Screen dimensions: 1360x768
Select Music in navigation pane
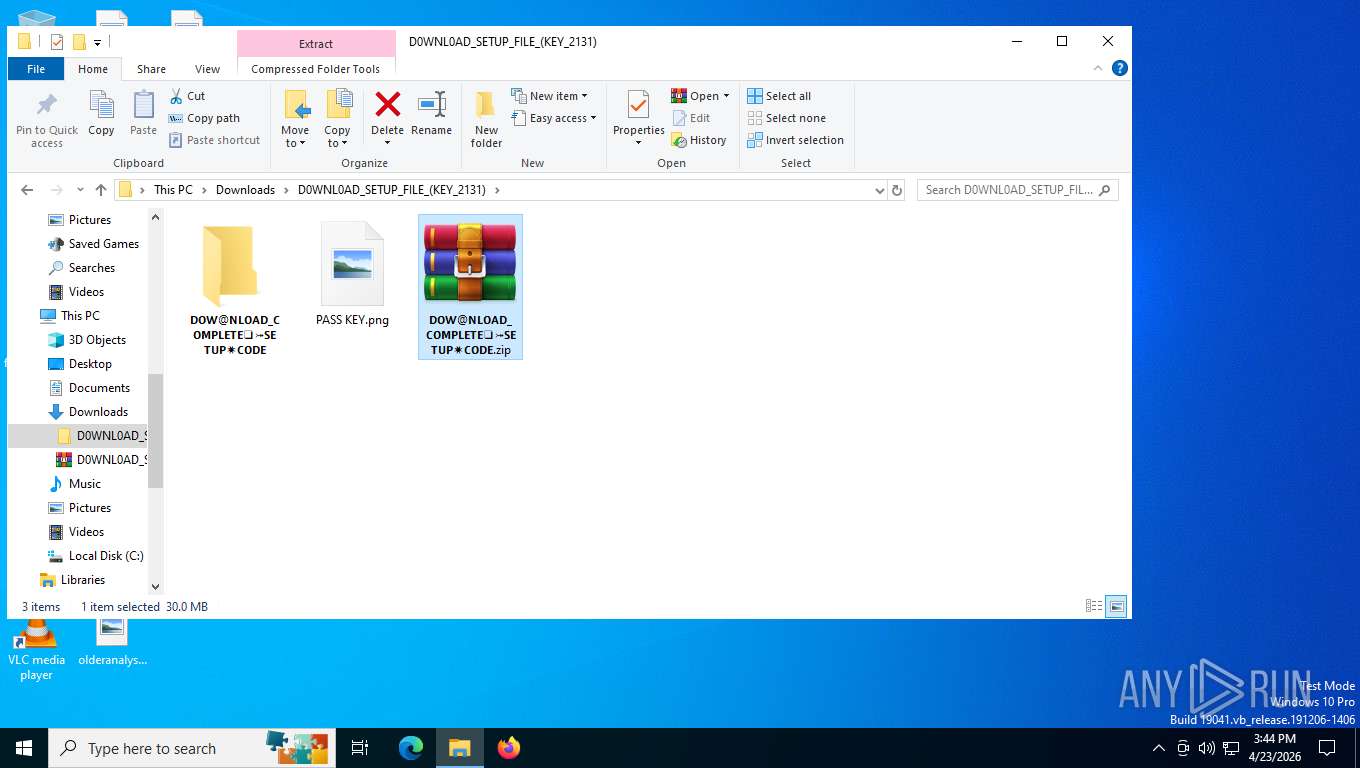[x=75, y=484]
